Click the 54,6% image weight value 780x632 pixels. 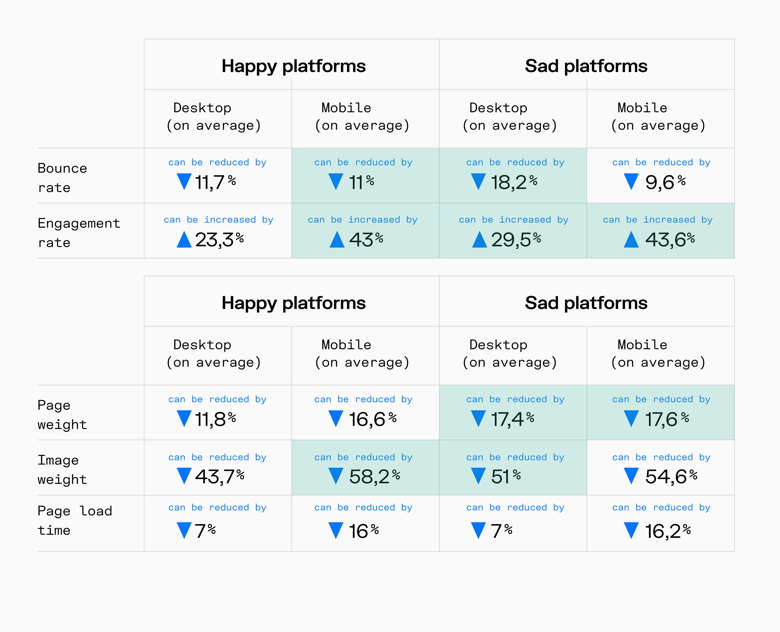click(x=671, y=477)
